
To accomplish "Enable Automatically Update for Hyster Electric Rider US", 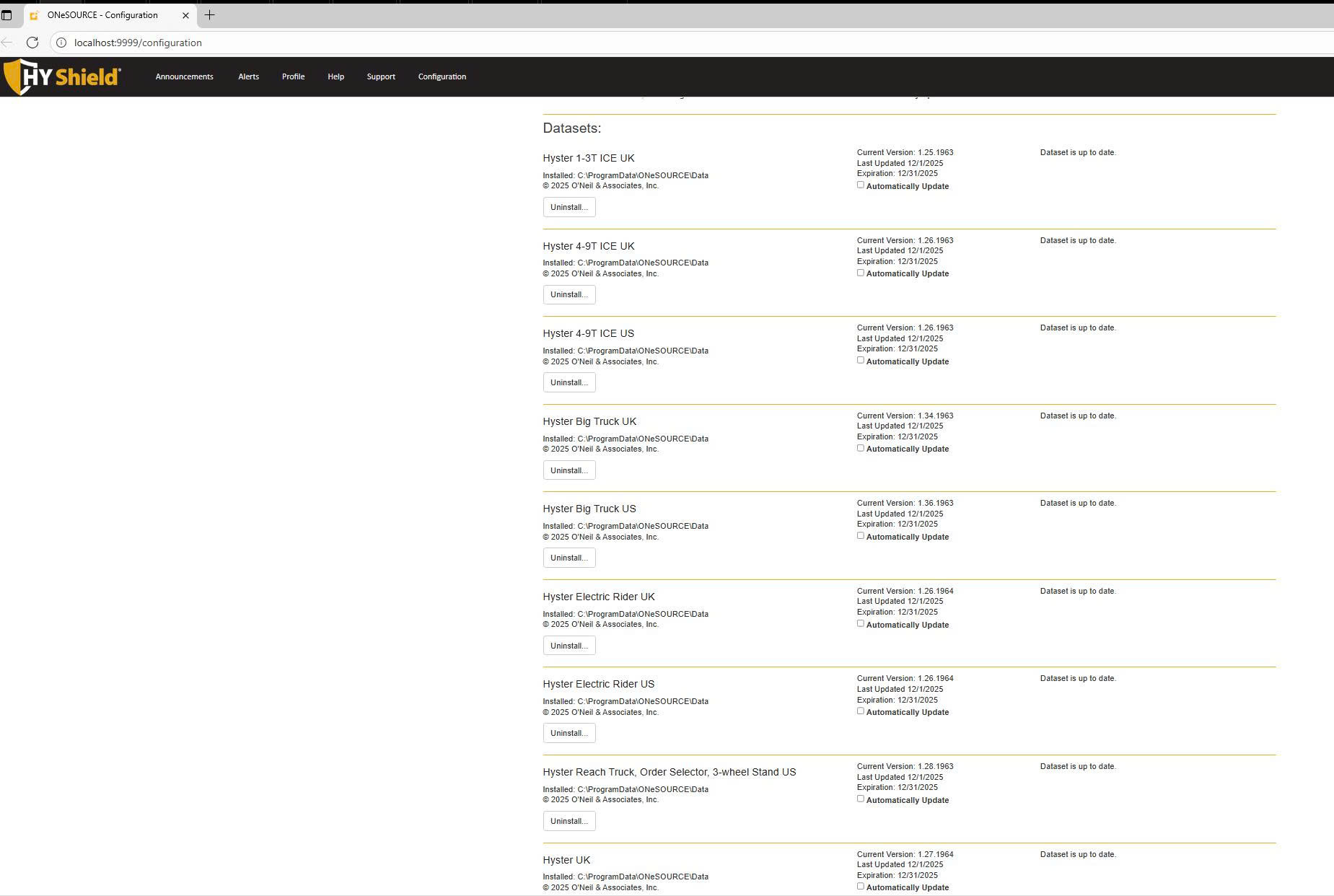I will click(x=860, y=711).
